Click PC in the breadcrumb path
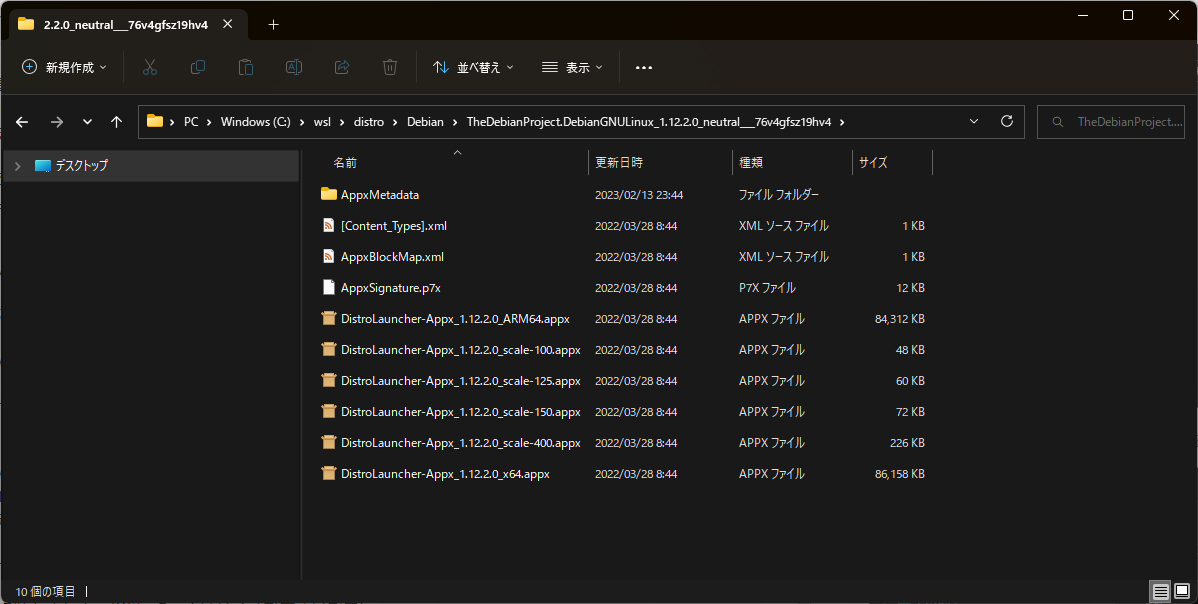Viewport: 1198px width, 604px height. pos(191,121)
